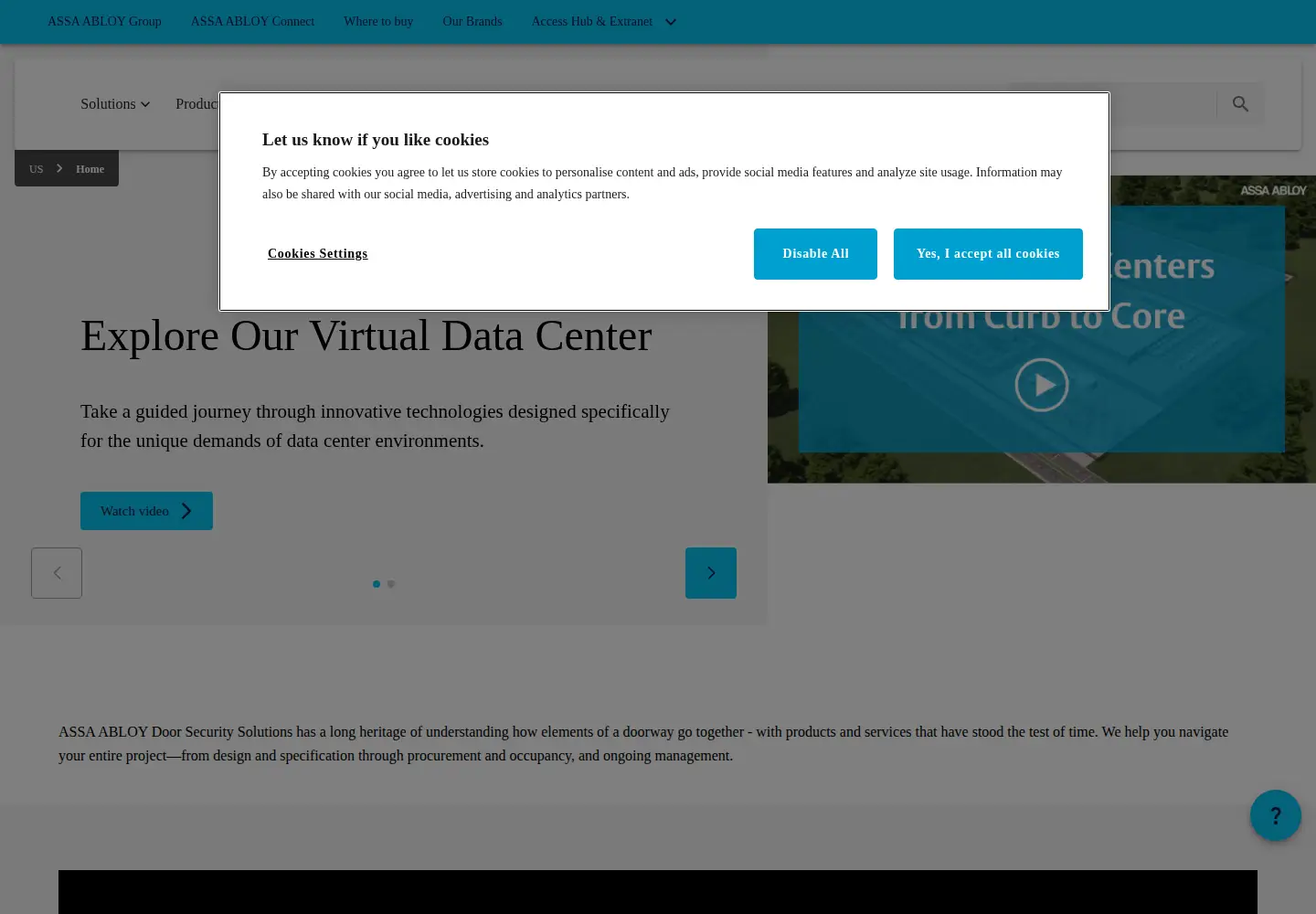Expand the Access Hub & Extranet dropdown
Screen dimensions: 1316x914
pyautogui.click(x=604, y=21)
